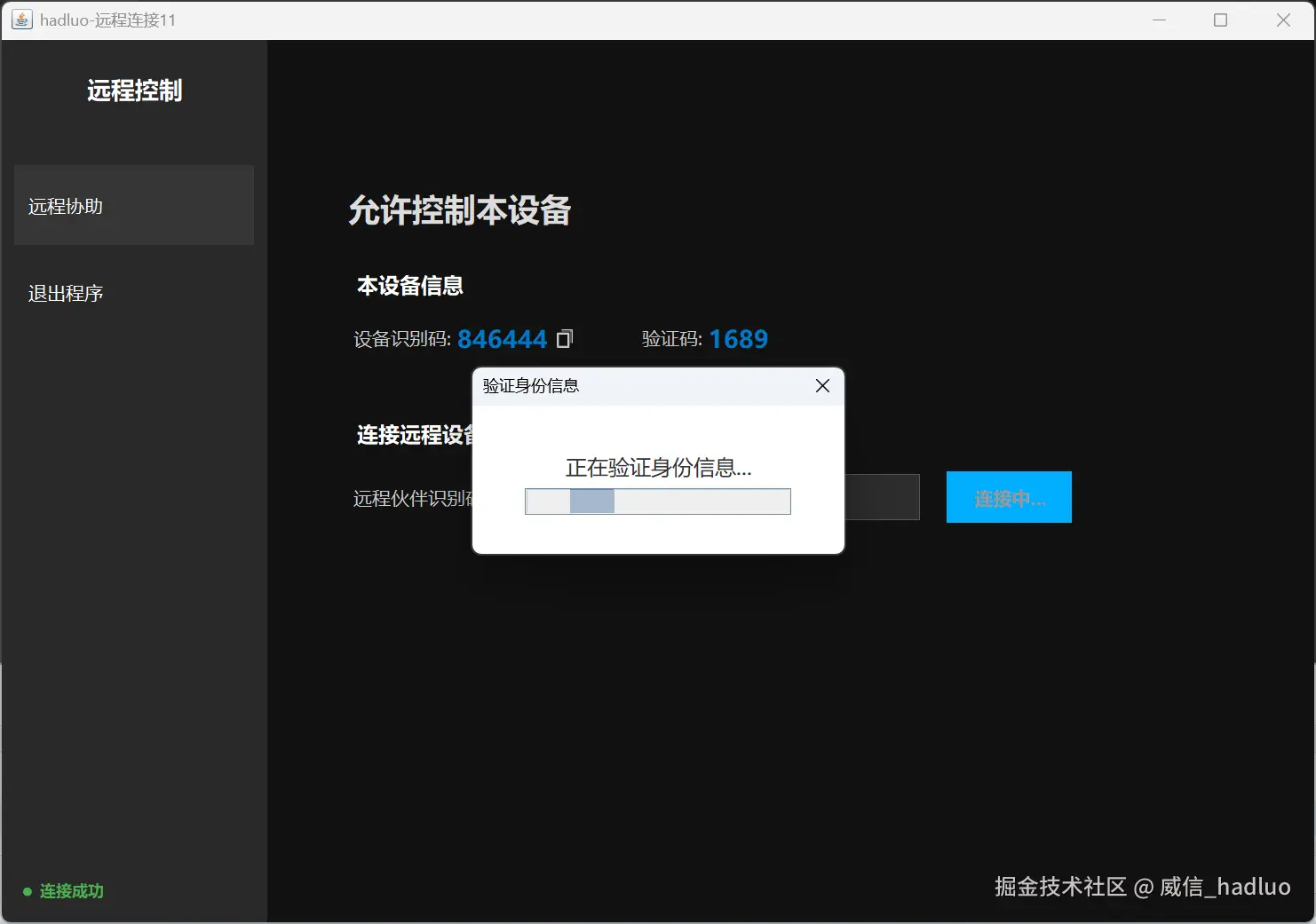The height and width of the screenshot is (924, 1316).
Task: Copy the device ID 846444 using copy icon
Action: [x=565, y=339]
